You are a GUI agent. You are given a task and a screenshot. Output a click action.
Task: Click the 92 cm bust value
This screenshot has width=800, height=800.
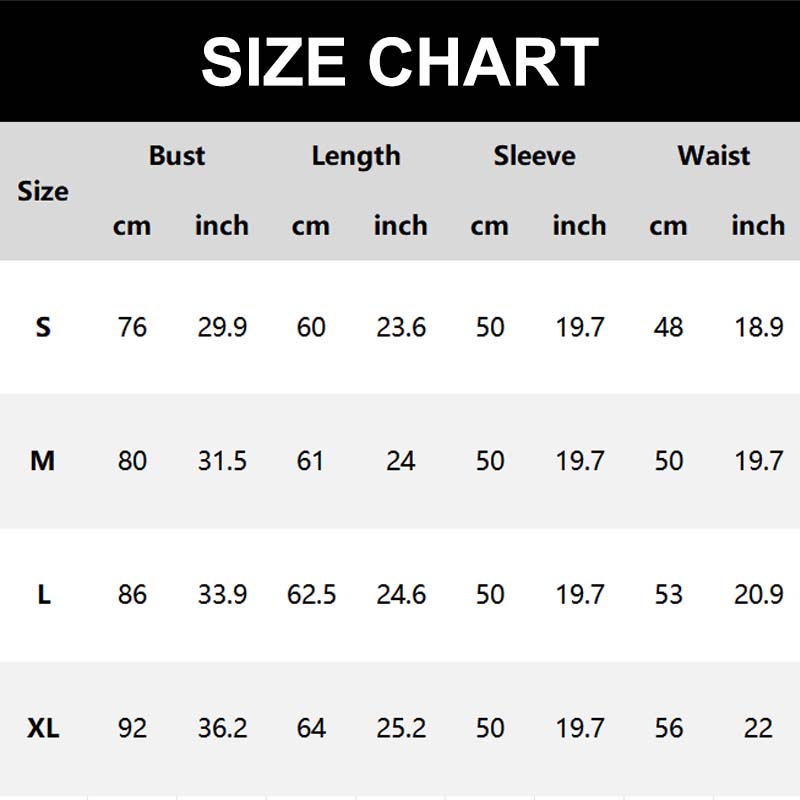click(132, 728)
